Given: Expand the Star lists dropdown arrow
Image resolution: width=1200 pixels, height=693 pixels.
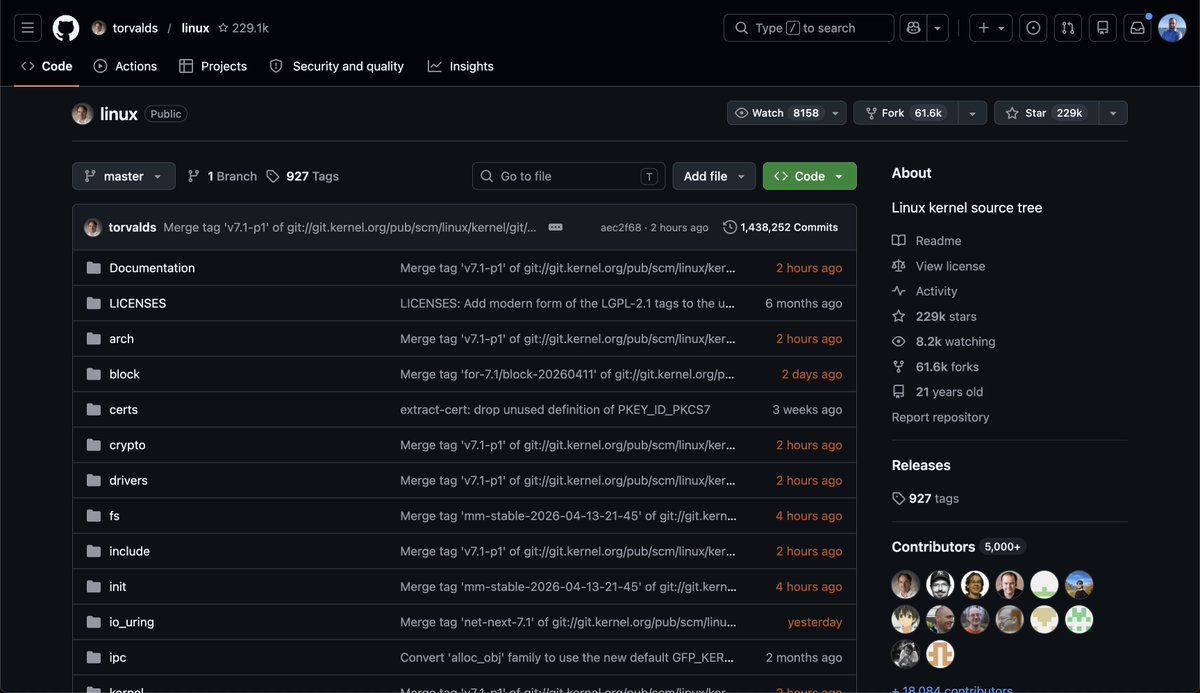Looking at the screenshot, I should pos(1113,113).
